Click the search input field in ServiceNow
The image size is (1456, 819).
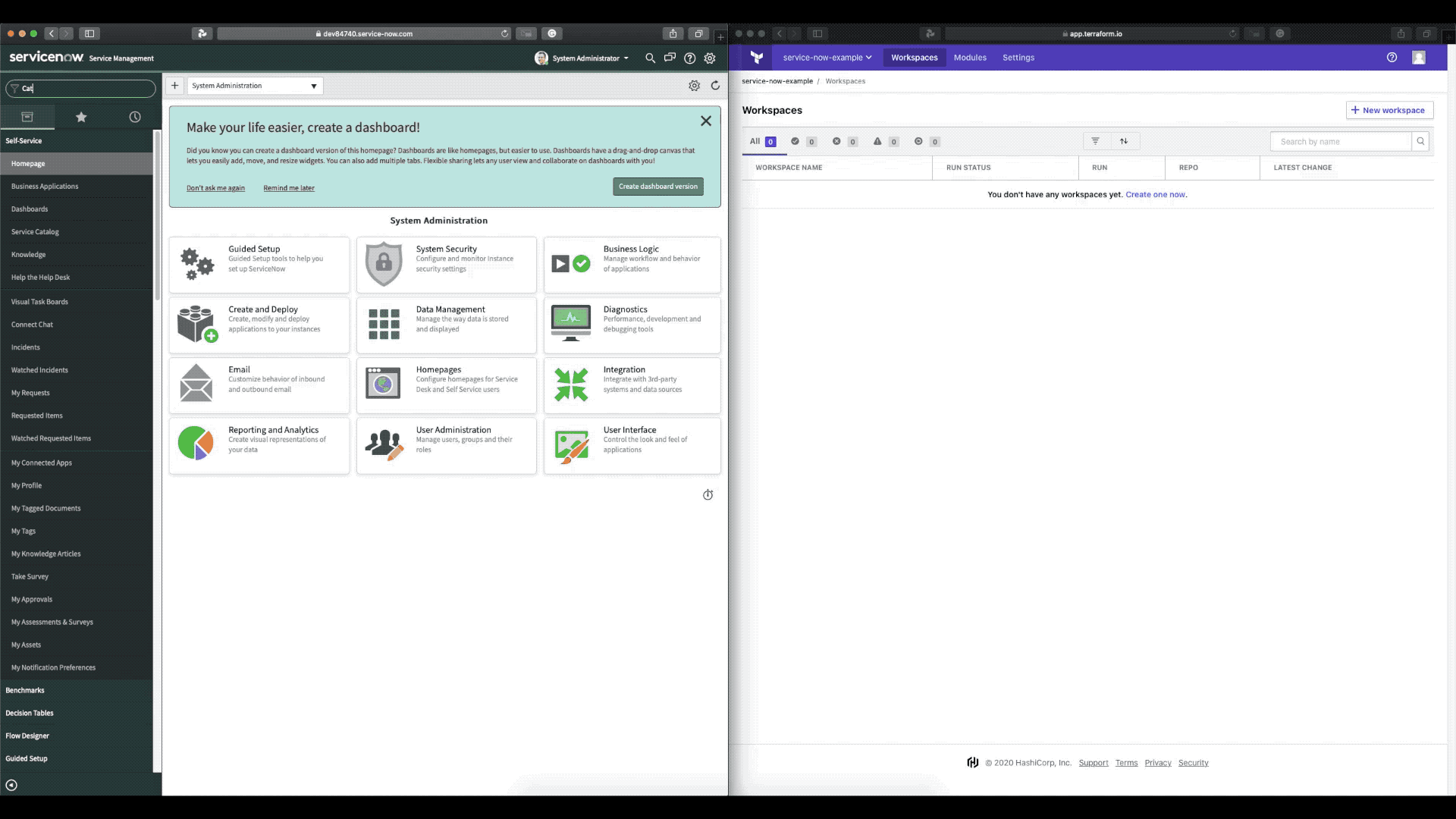point(80,88)
